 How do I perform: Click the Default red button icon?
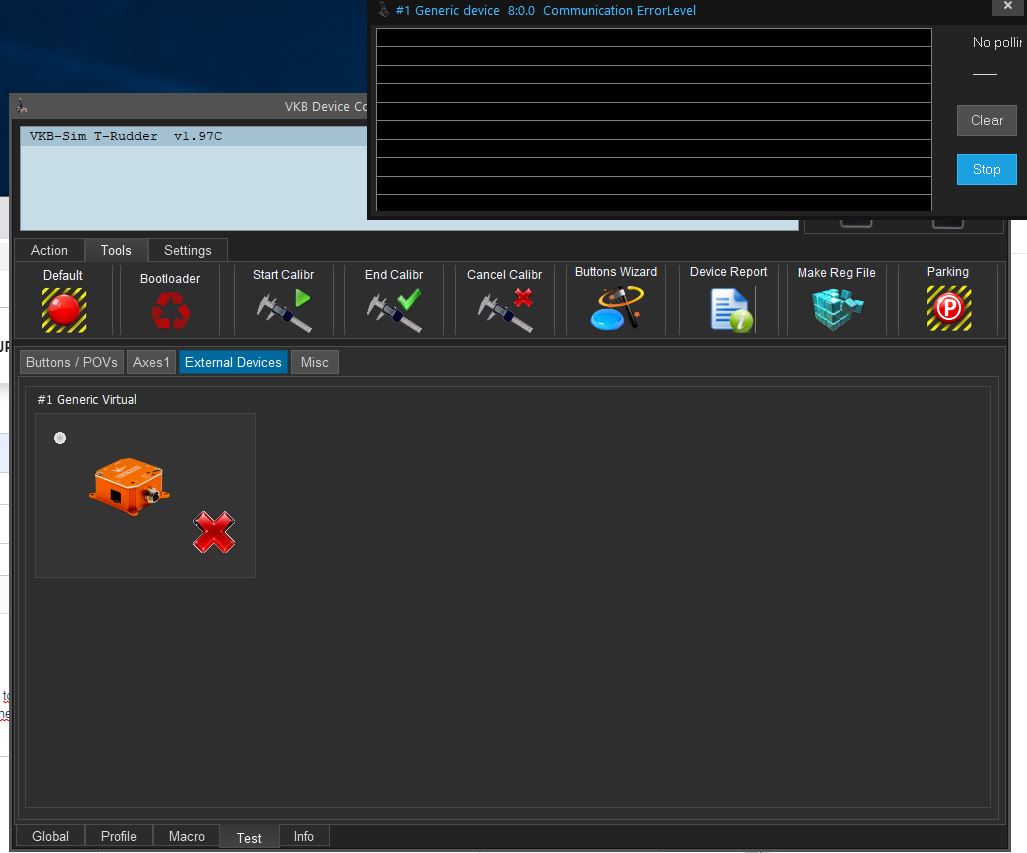[64, 310]
